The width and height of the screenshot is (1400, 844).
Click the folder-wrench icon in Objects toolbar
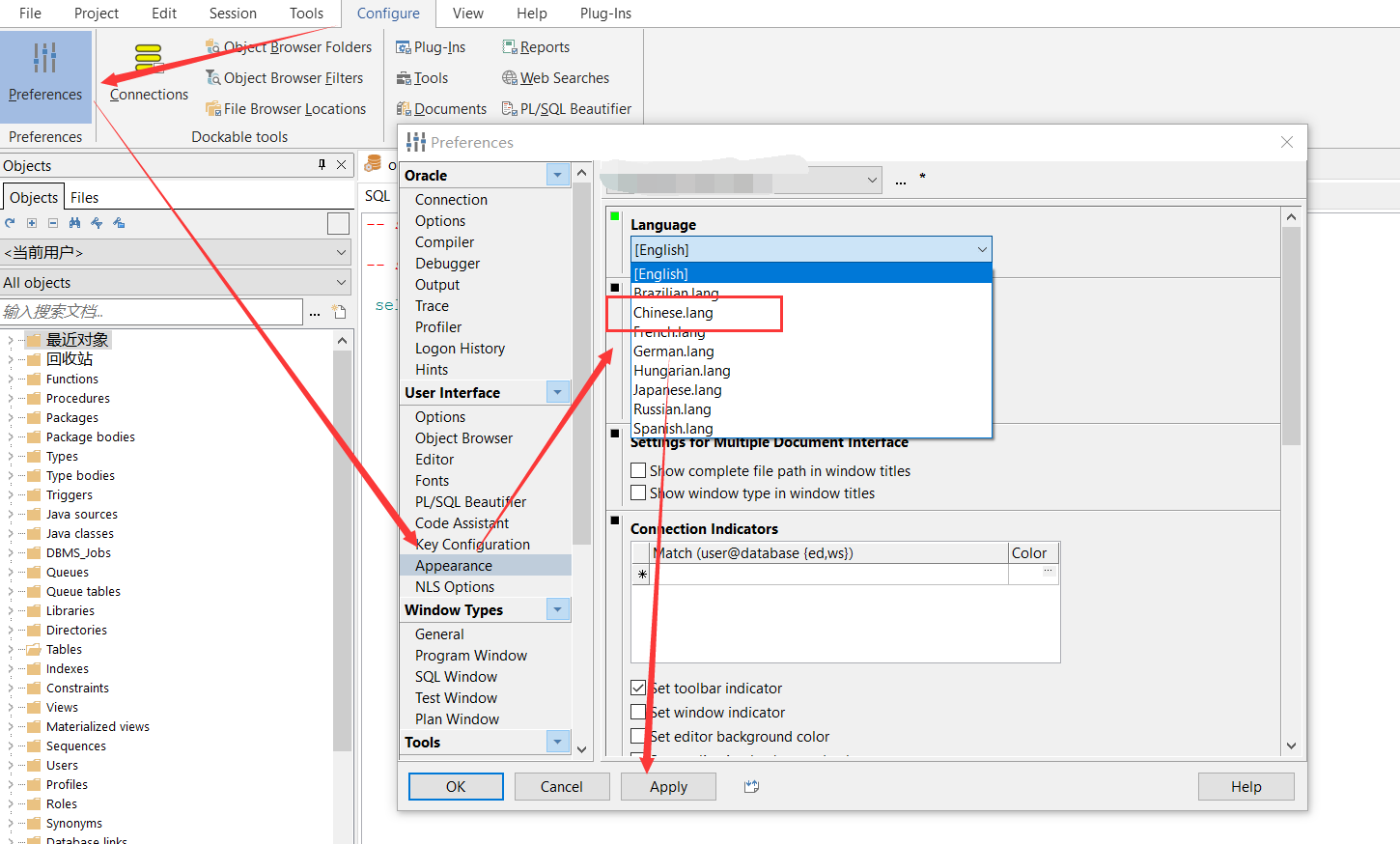[x=119, y=223]
